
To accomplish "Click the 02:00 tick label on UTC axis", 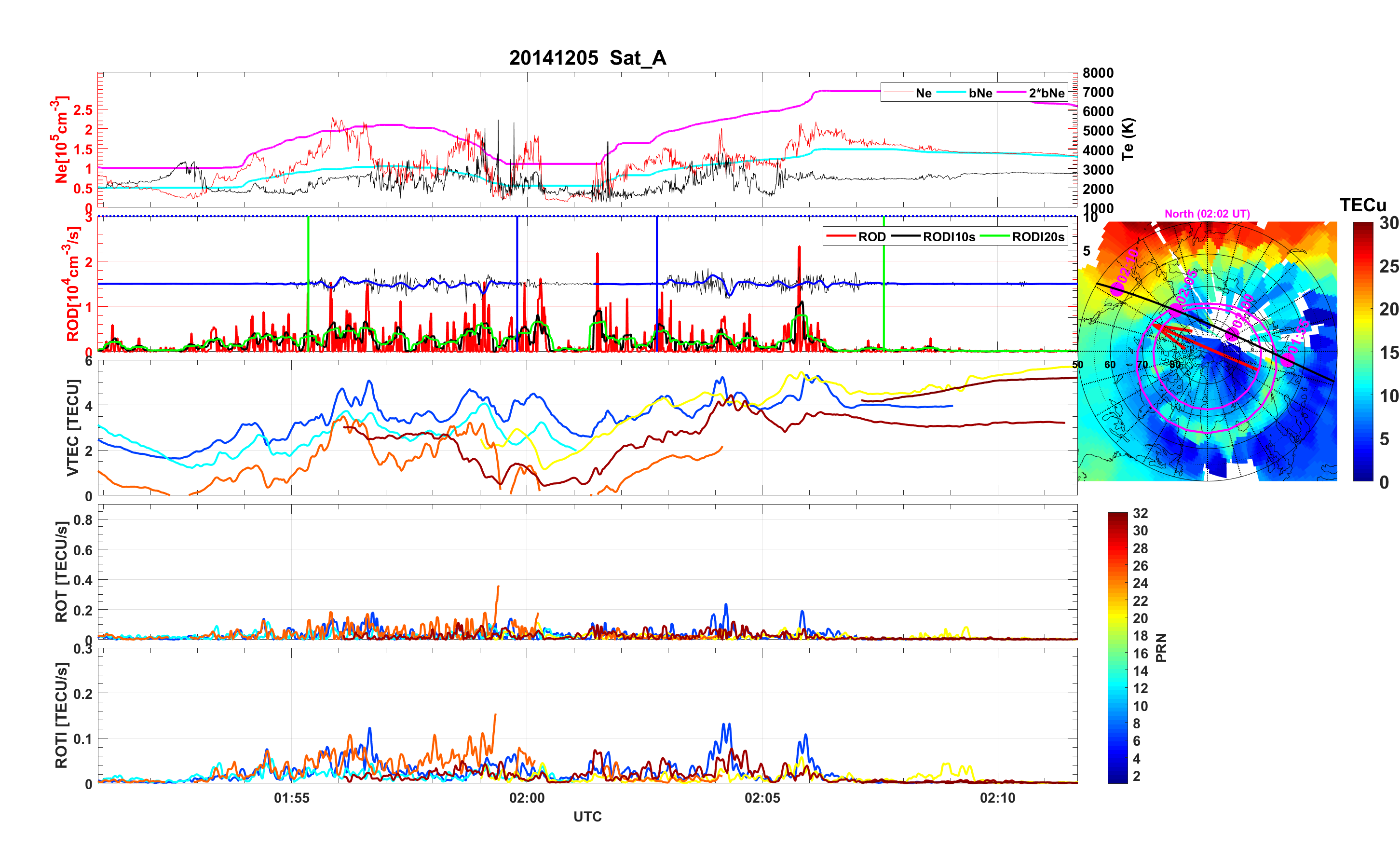I will pos(527,798).
